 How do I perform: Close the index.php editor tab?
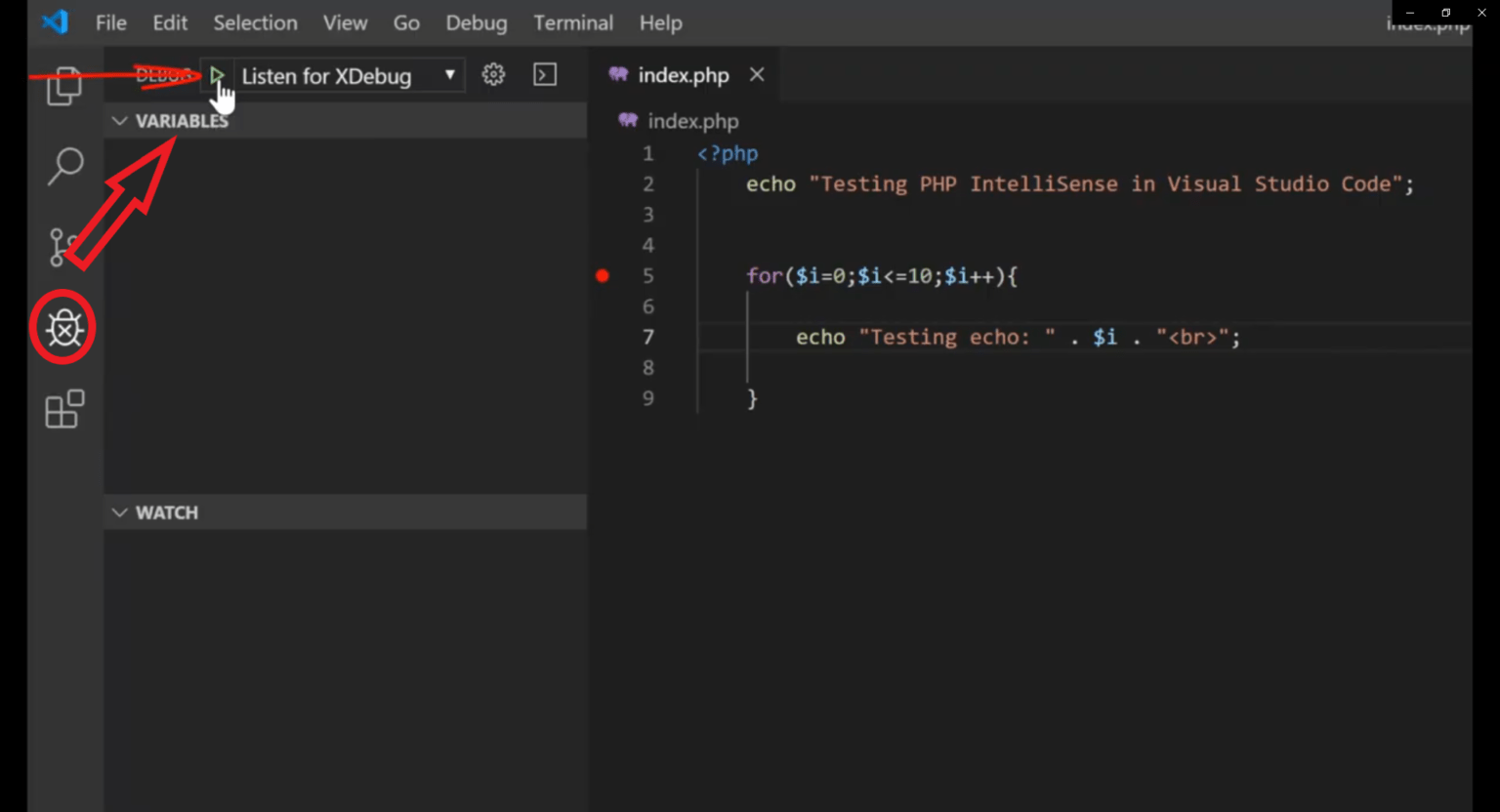(x=757, y=73)
